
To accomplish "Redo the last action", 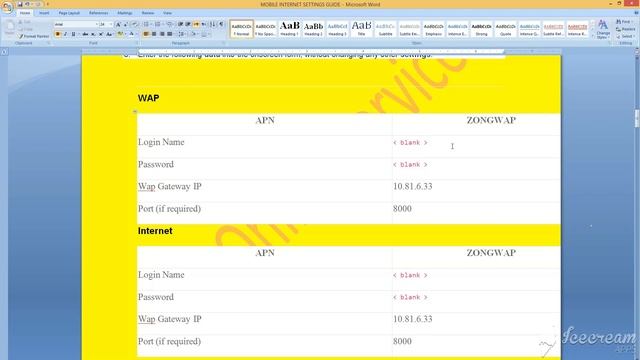I will pos(38,4).
